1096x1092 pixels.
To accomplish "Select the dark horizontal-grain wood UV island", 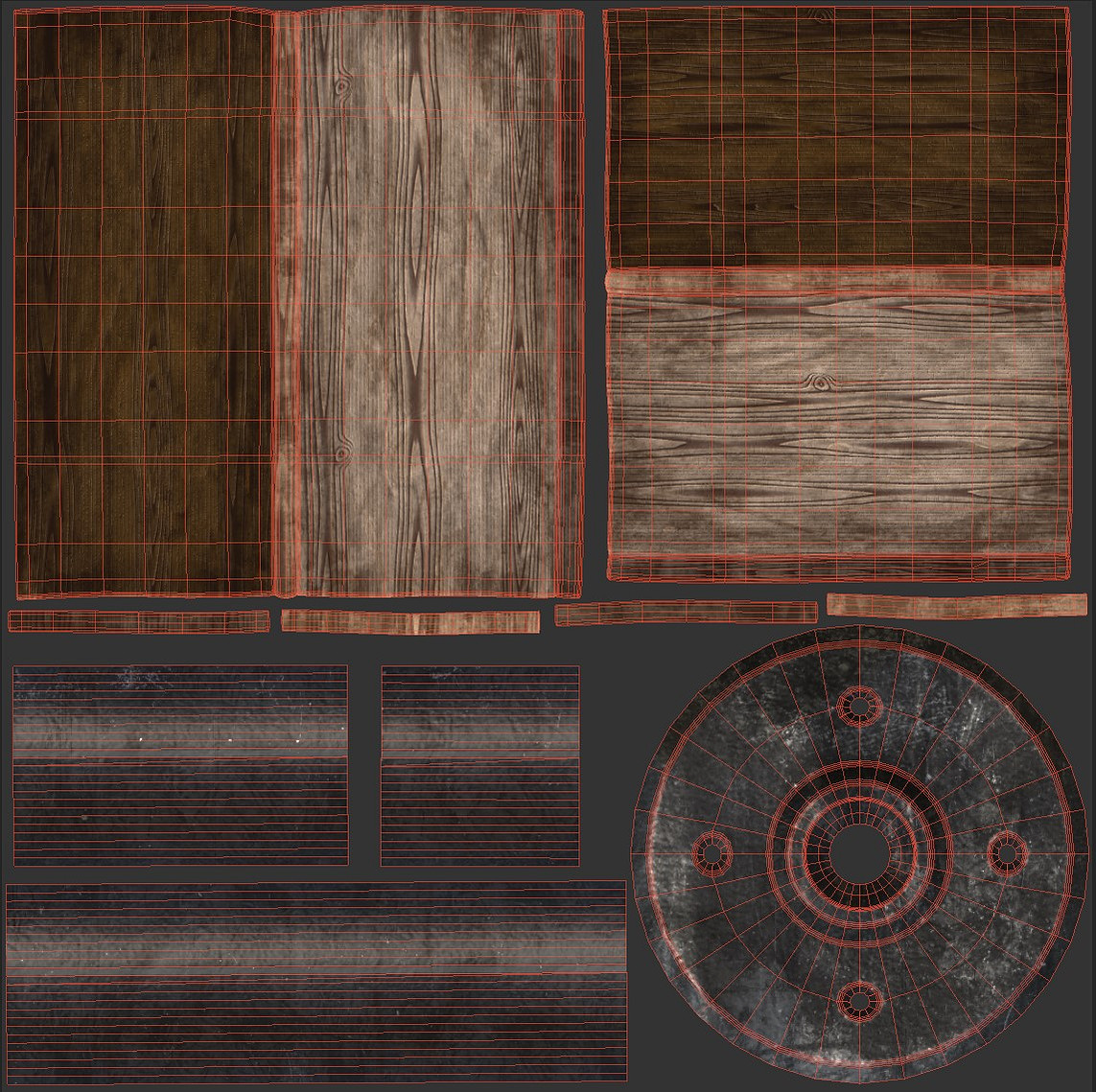I will tap(837, 138).
